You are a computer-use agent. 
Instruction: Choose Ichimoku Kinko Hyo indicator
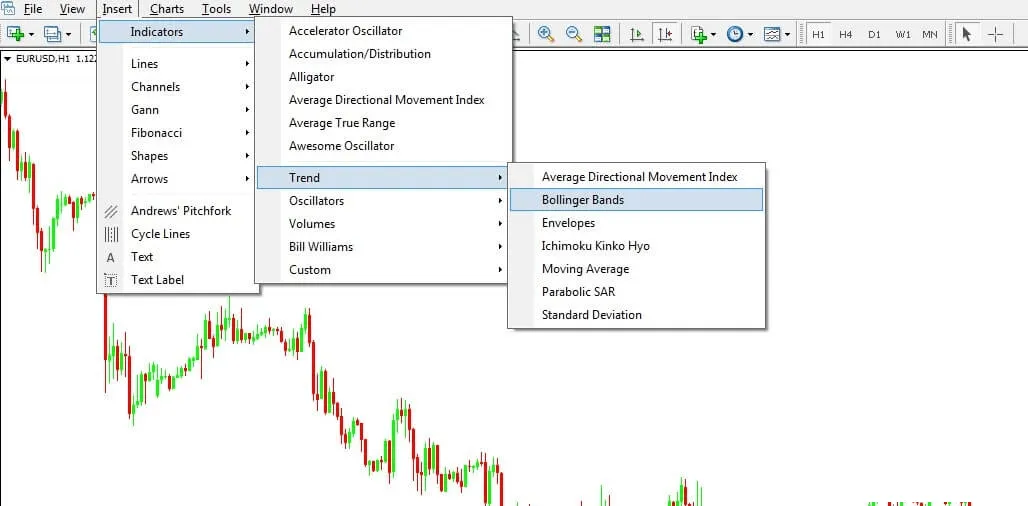[x=636, y=246]
